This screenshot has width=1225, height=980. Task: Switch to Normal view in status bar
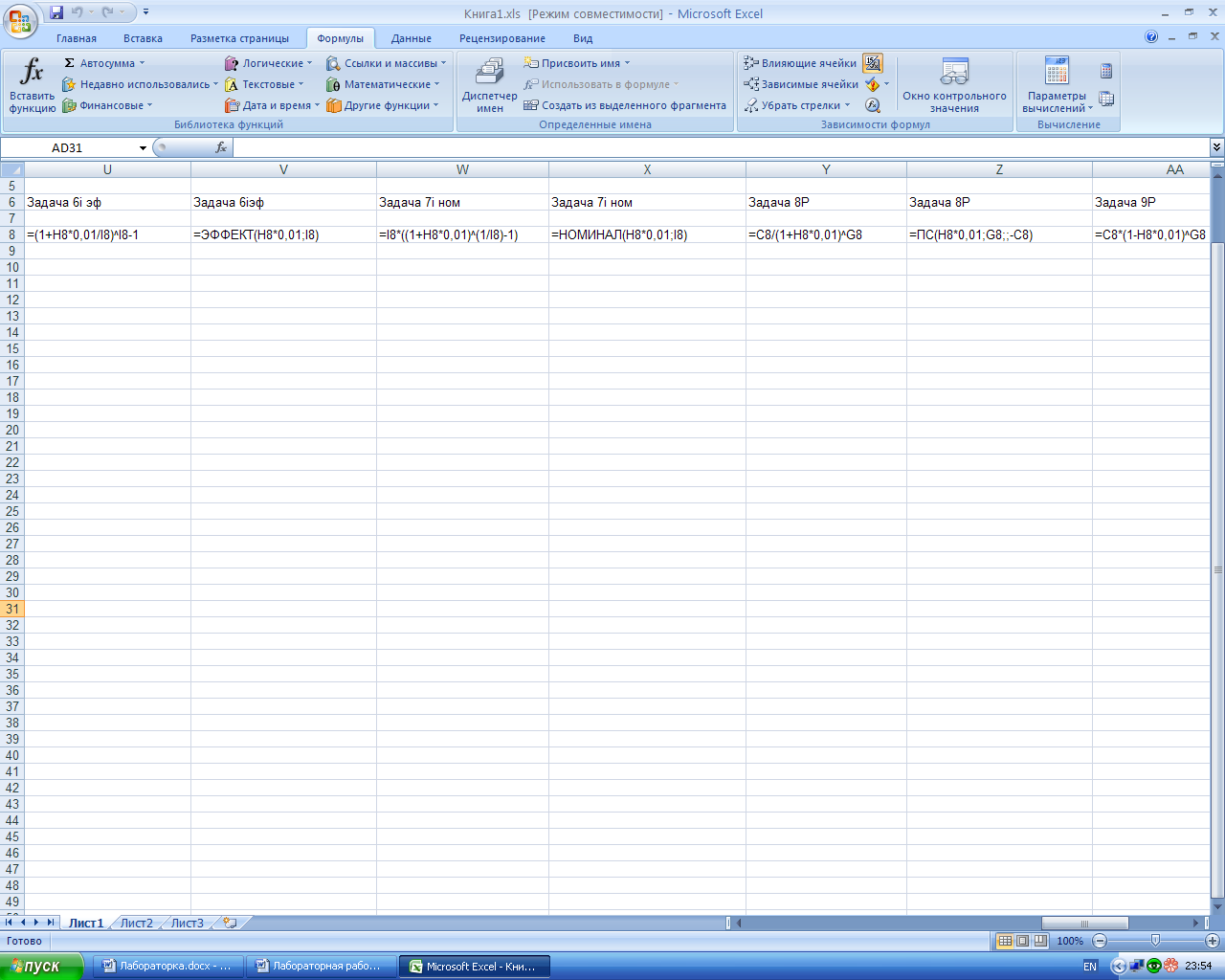[1005, 941]
